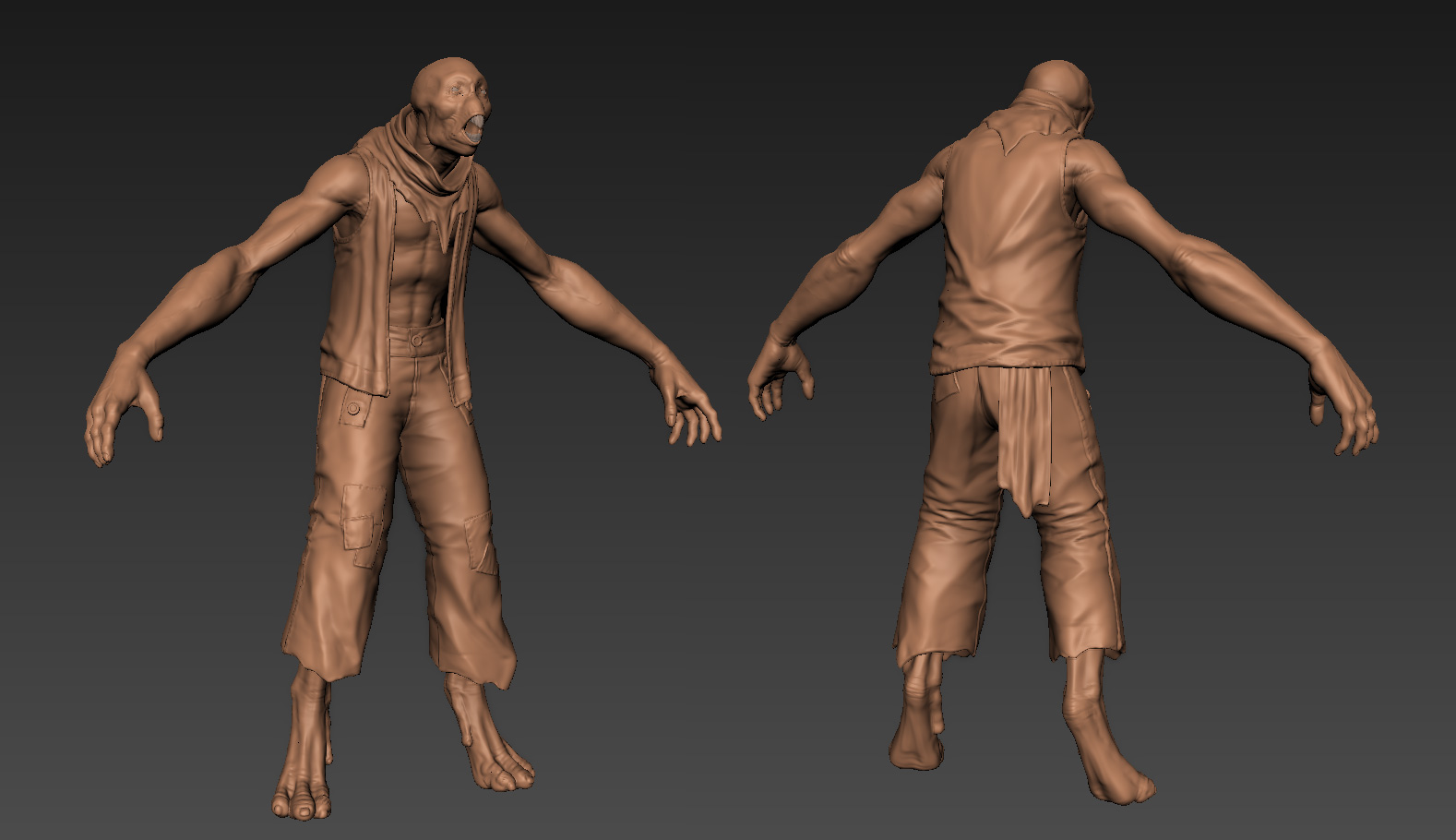Select the buttoned hip pocket on the front-view pants
The width and height of the screenshot is (1456, 840).
click(352, 407)
